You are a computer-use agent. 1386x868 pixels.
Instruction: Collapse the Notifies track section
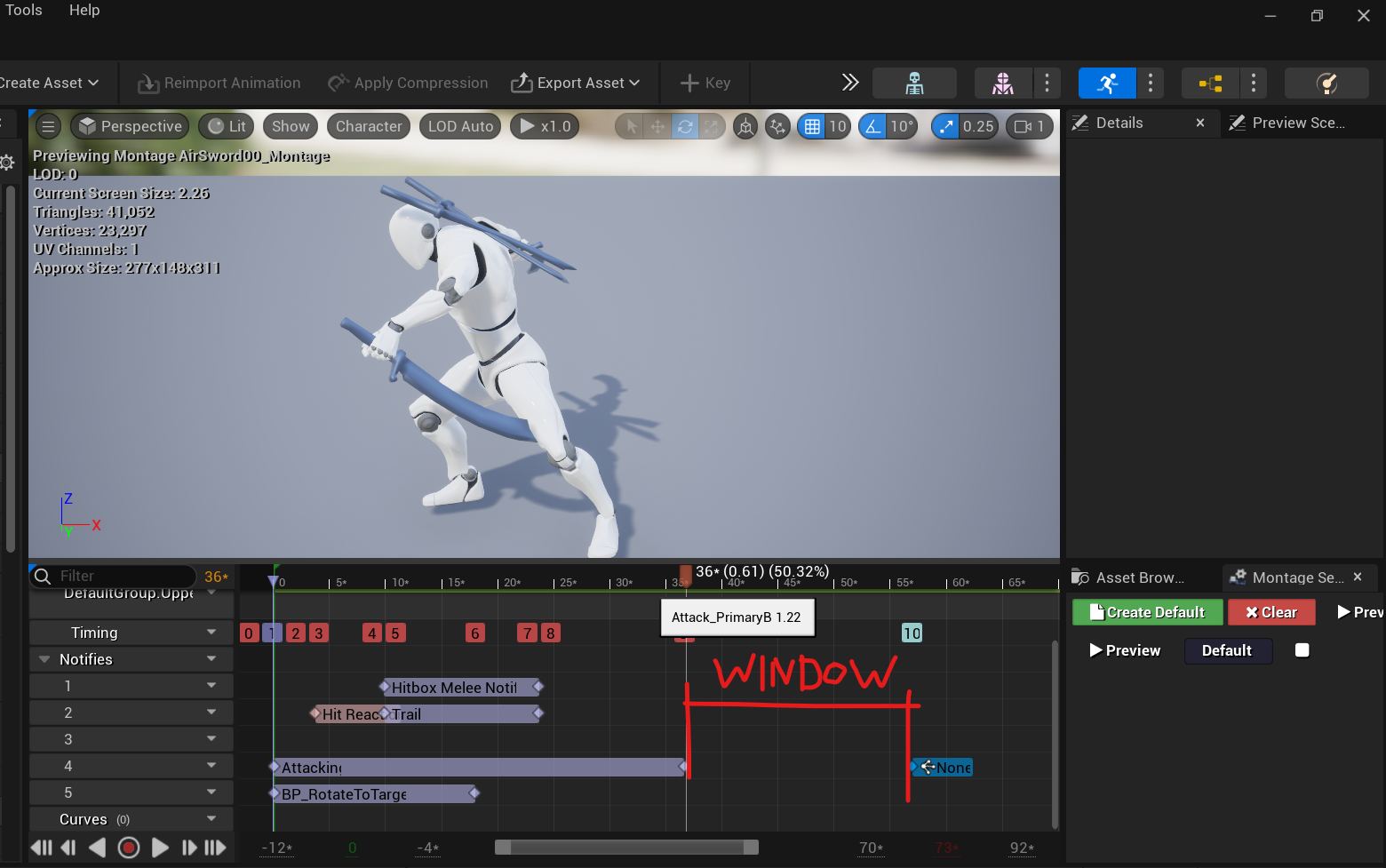44,658
